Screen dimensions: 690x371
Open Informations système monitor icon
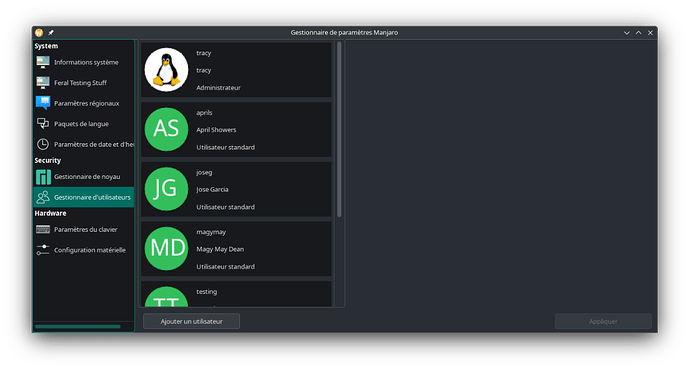point(43,62)
